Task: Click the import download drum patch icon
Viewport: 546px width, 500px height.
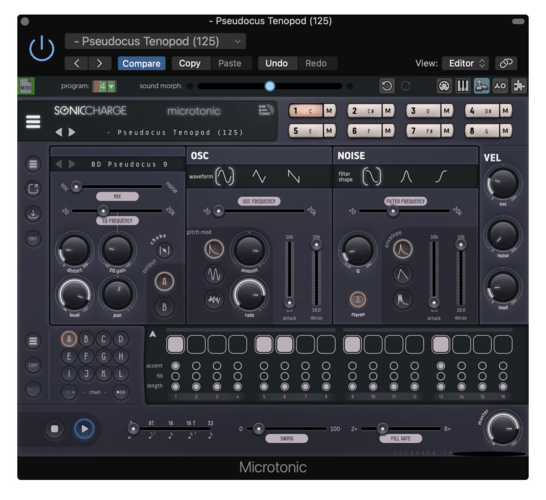Action: 33,214
